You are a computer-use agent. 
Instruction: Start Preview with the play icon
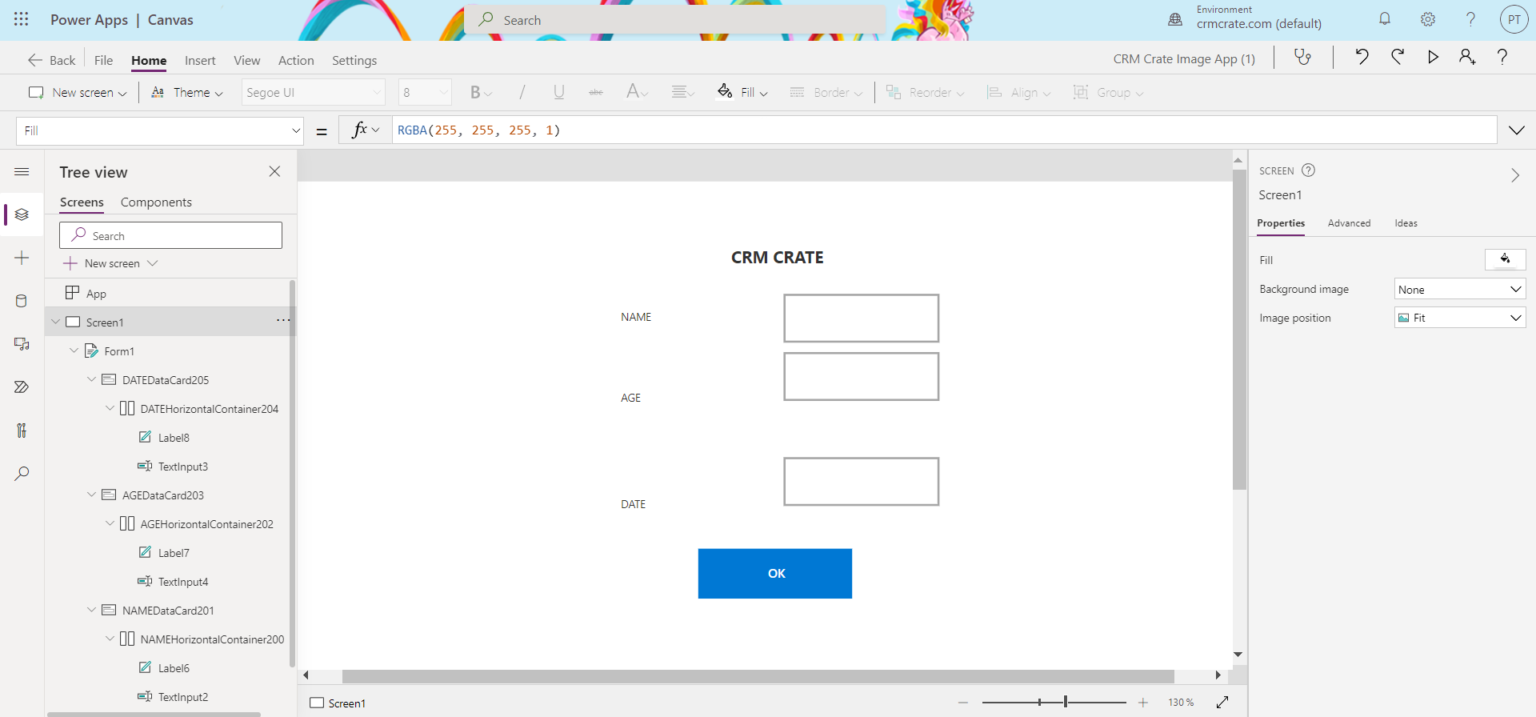[1432, 57]
